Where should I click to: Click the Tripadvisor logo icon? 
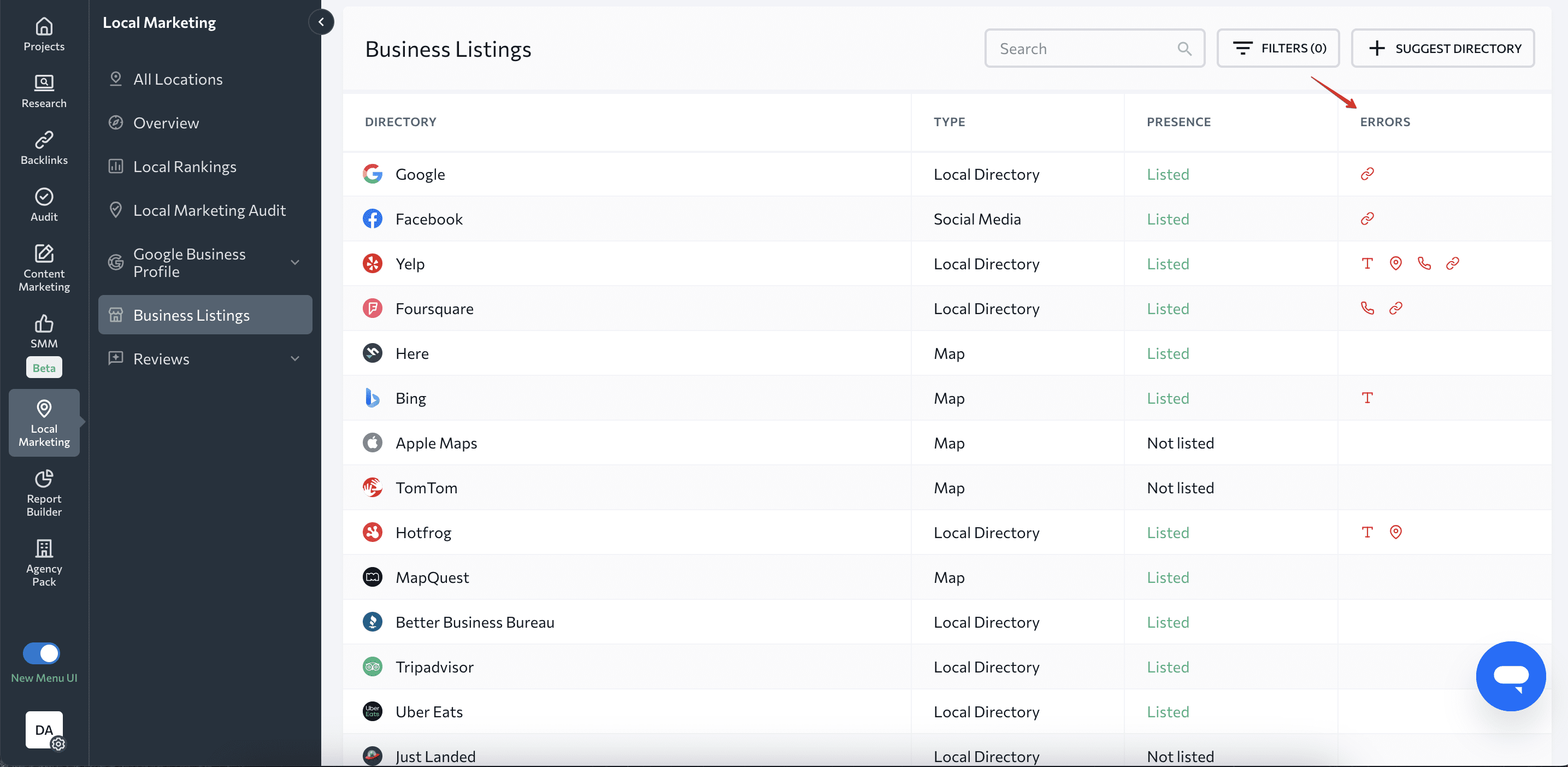[x=373, y=666]
